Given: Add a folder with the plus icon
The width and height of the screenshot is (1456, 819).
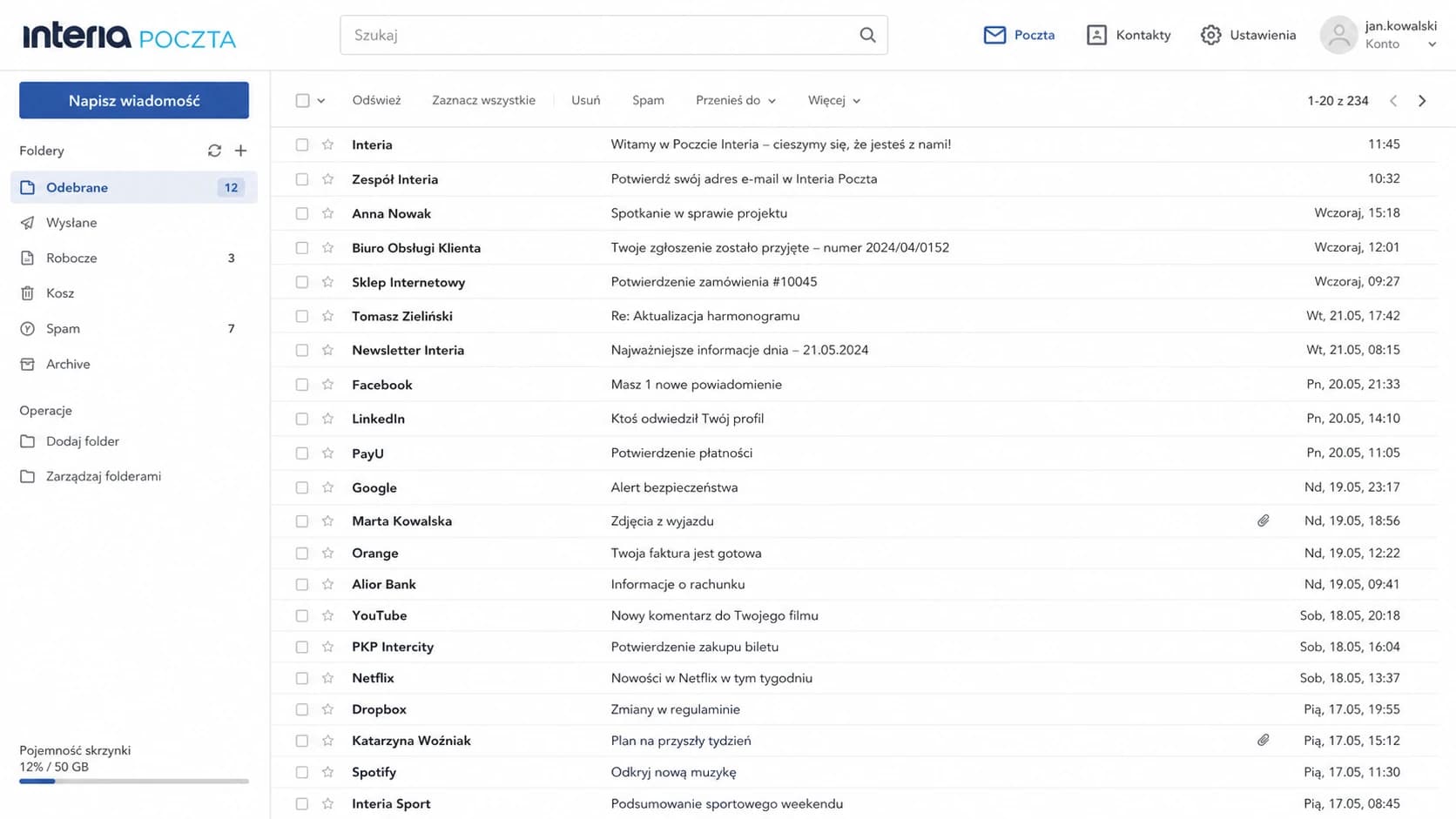Looking at the screenshot, I should (x=241, y=151).
